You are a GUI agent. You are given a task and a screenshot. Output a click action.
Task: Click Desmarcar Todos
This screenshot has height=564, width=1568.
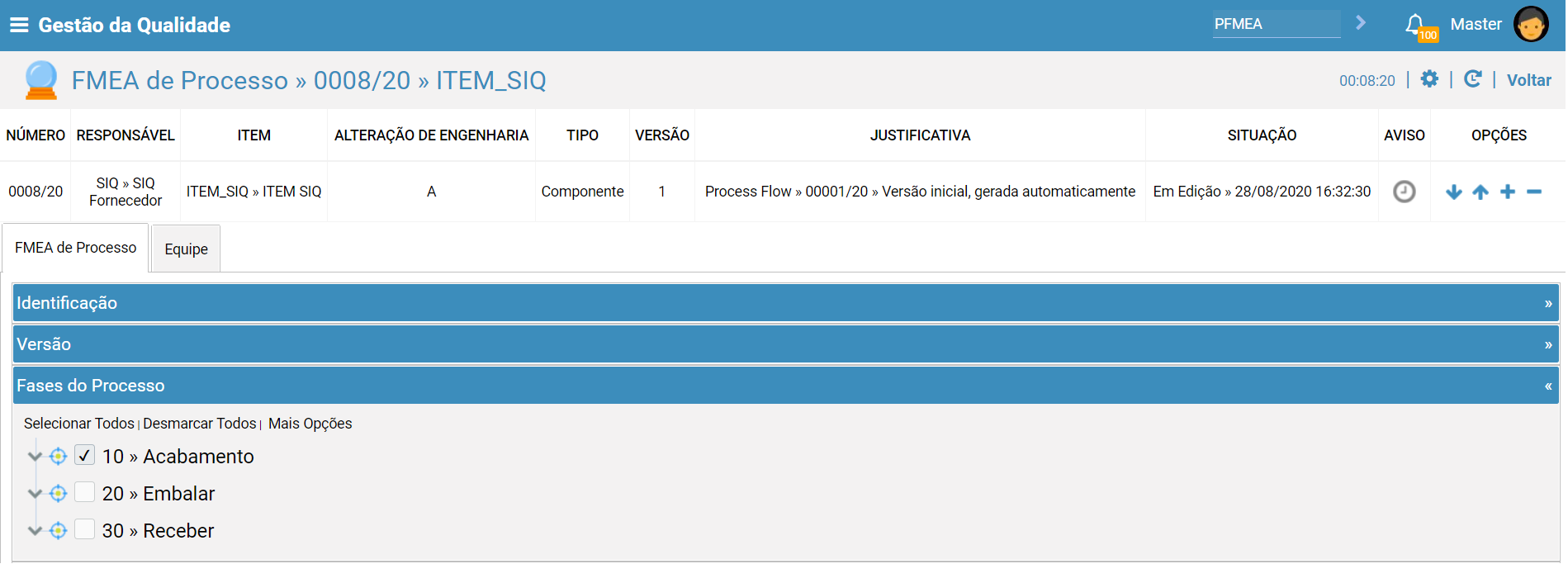[x=199, y=424]
